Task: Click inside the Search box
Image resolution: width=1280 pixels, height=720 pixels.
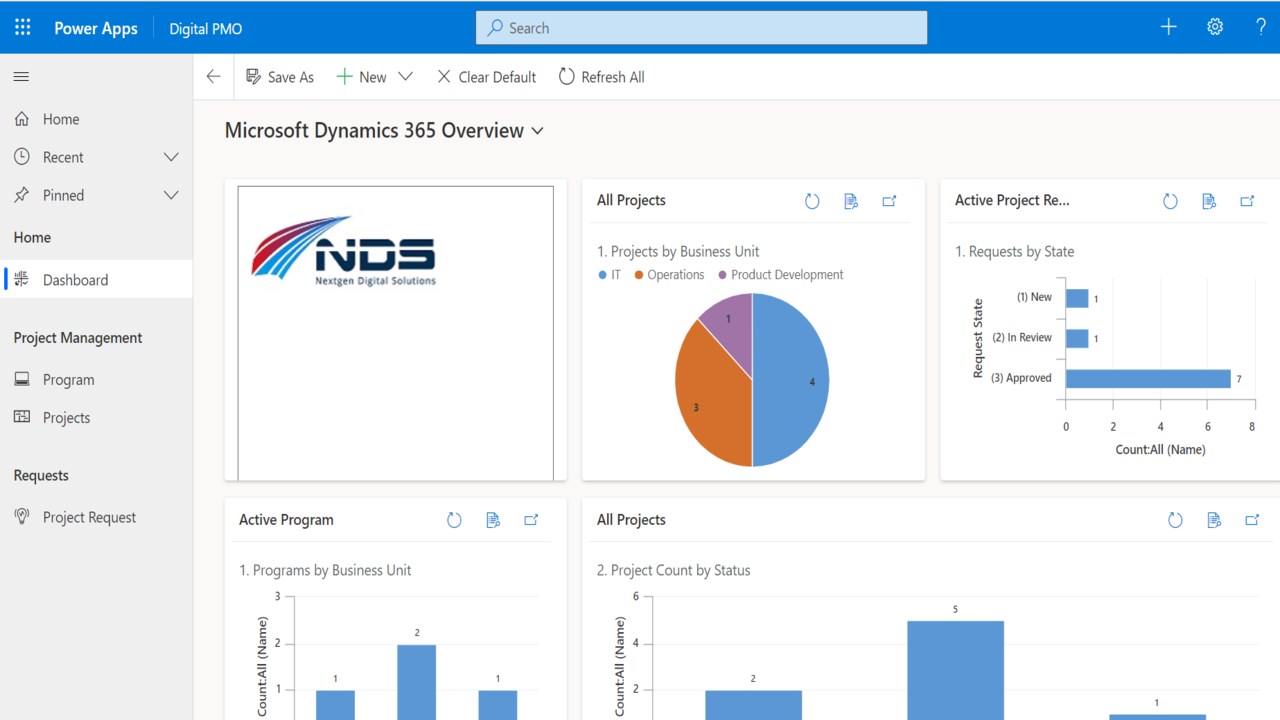Action: (701, 28)
